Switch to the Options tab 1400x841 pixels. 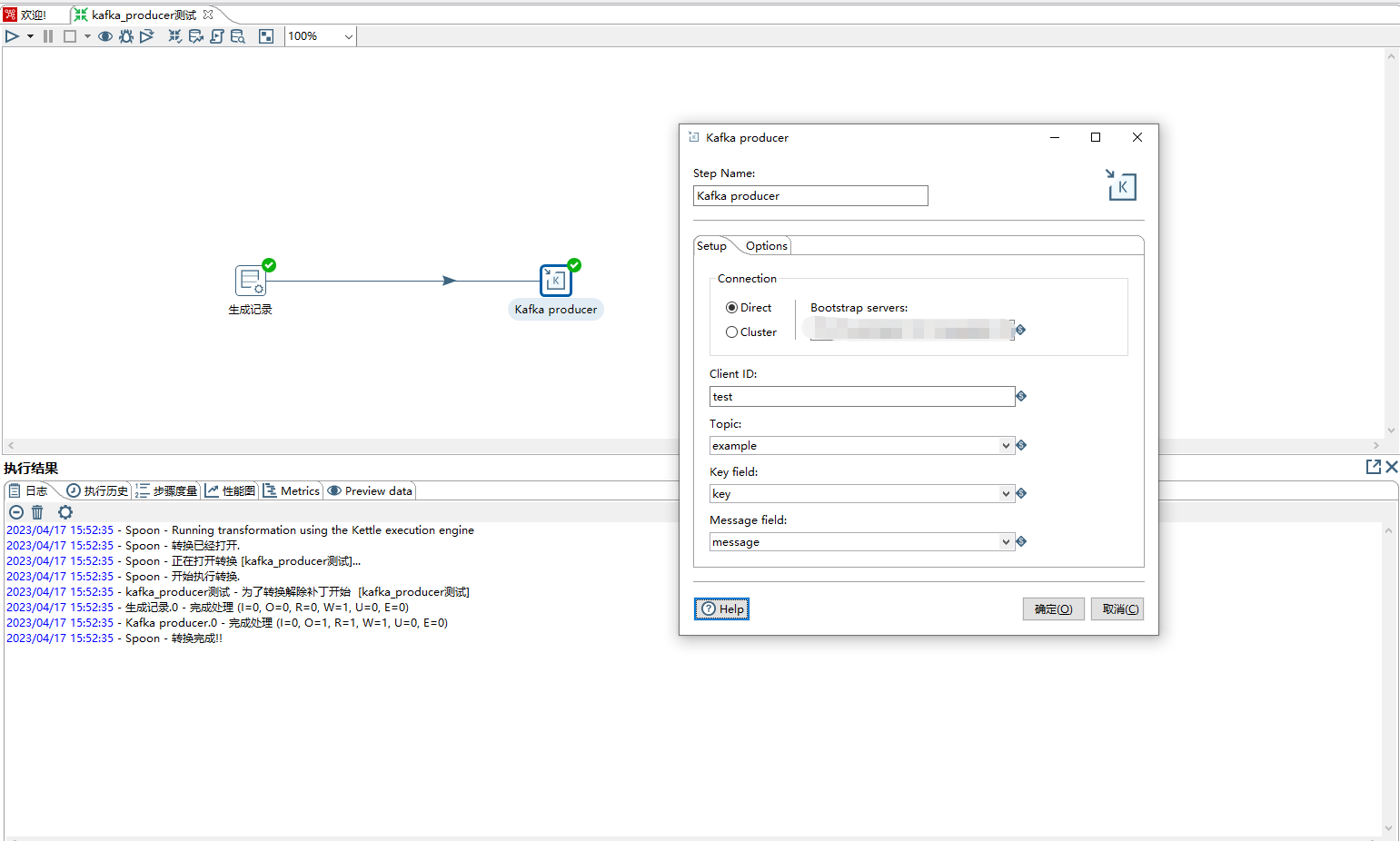765,245
